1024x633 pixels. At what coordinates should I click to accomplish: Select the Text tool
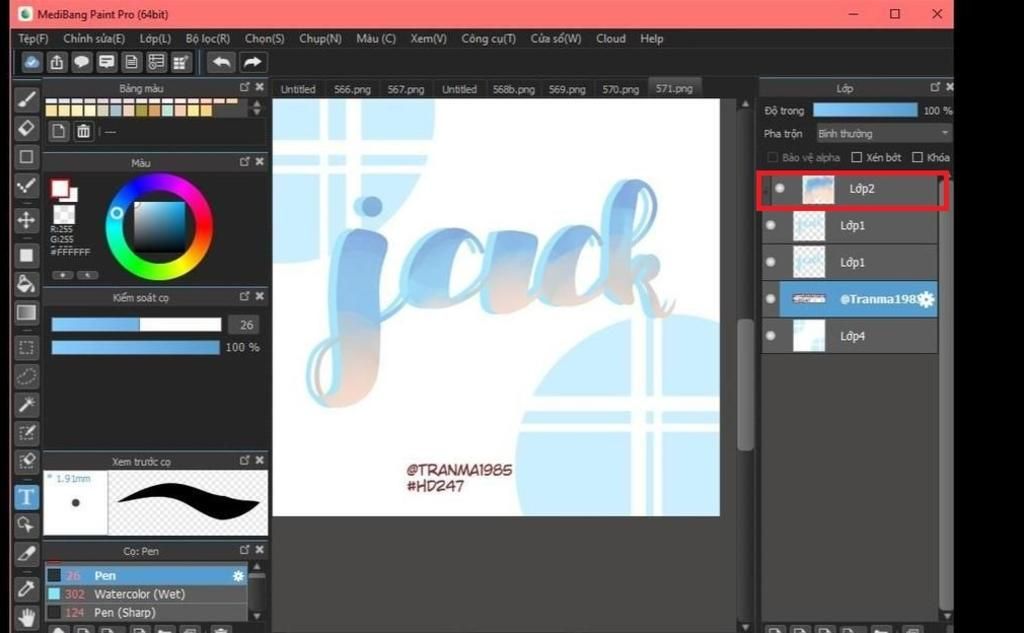(27, 497)
